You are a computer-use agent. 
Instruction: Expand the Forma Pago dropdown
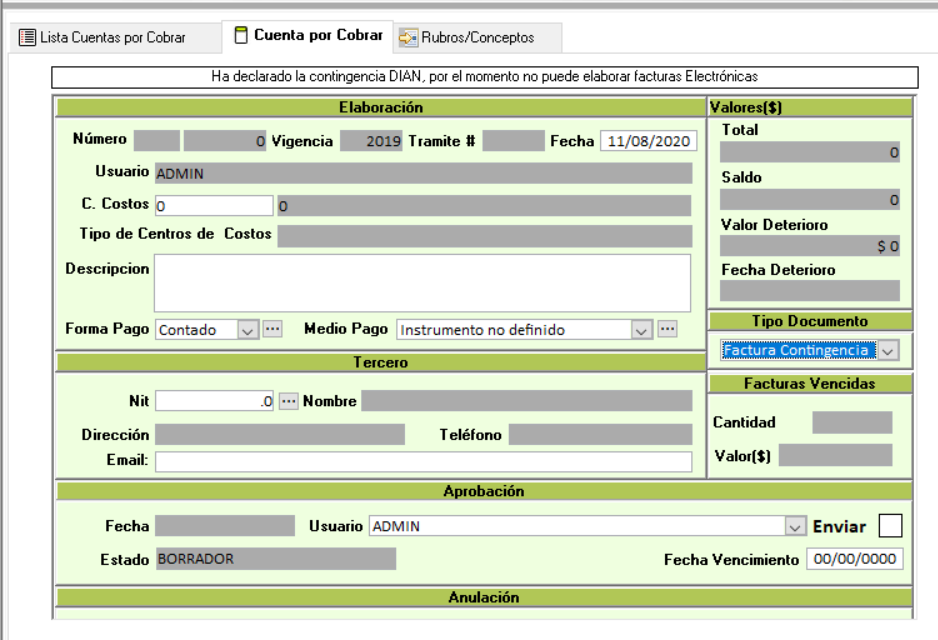248,329
